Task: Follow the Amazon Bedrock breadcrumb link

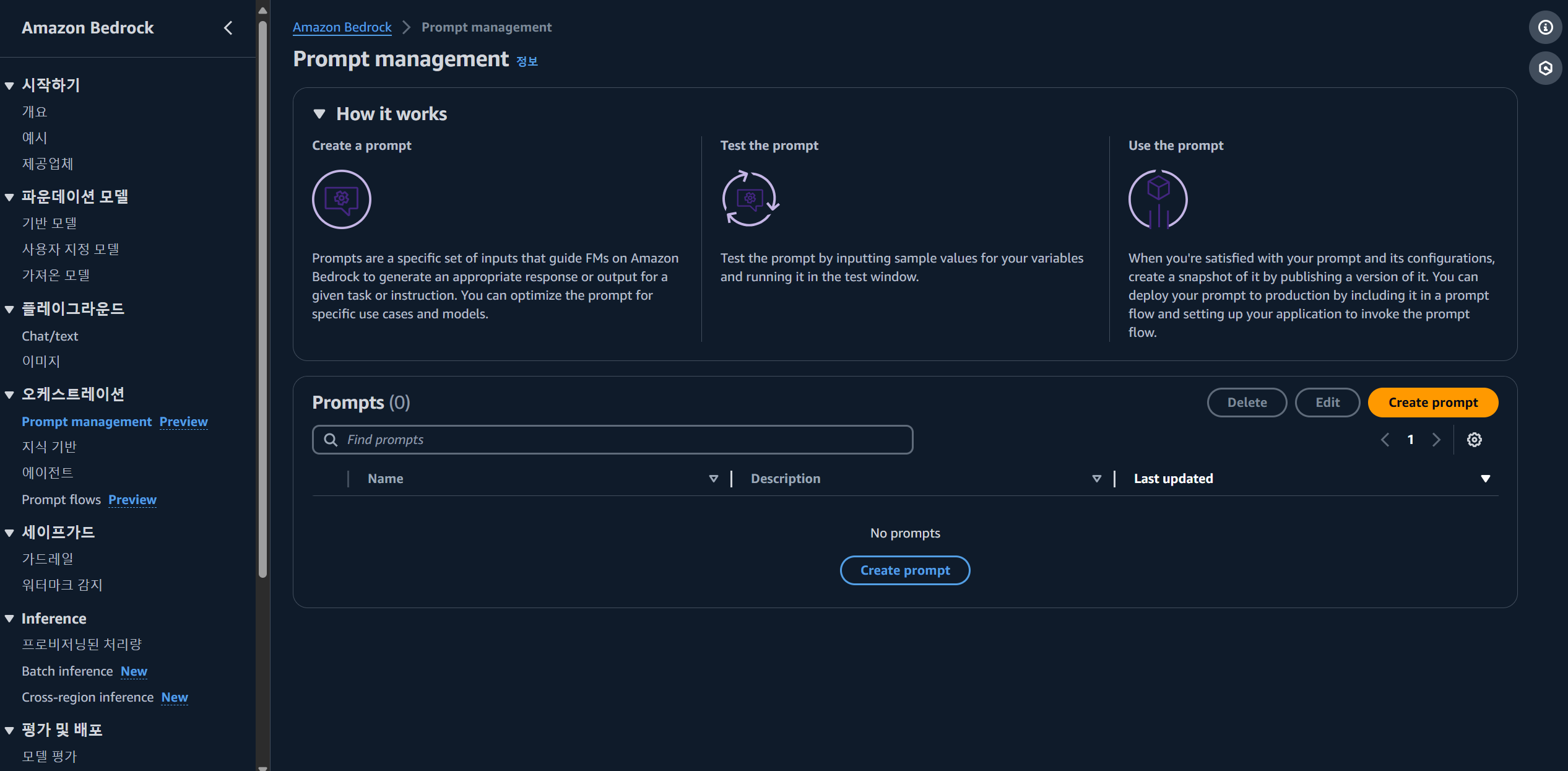Action: pyautogui.click(x=342, y=27)
